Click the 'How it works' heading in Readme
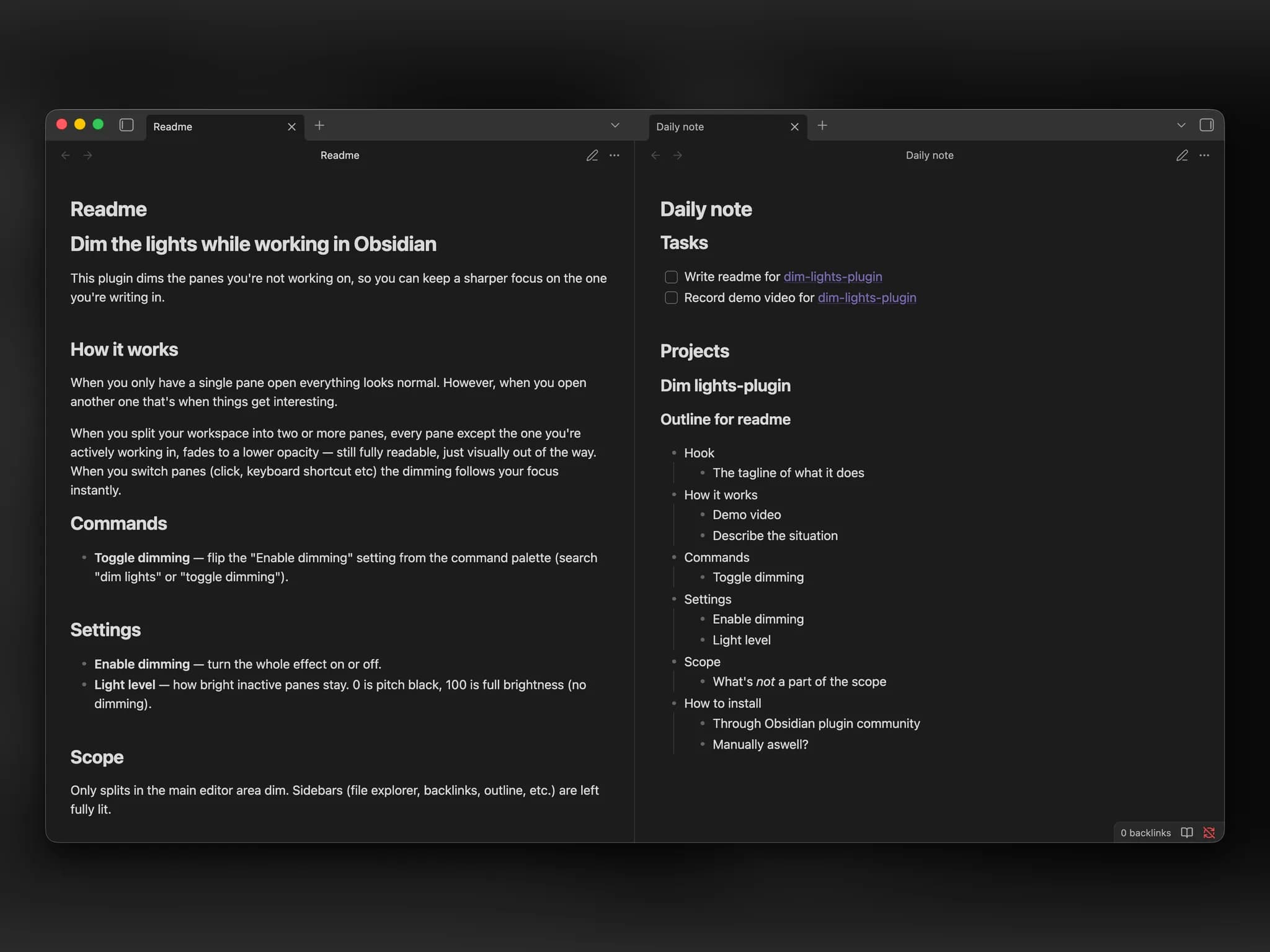Viewport: 1270px width, 952px height. 124,349
